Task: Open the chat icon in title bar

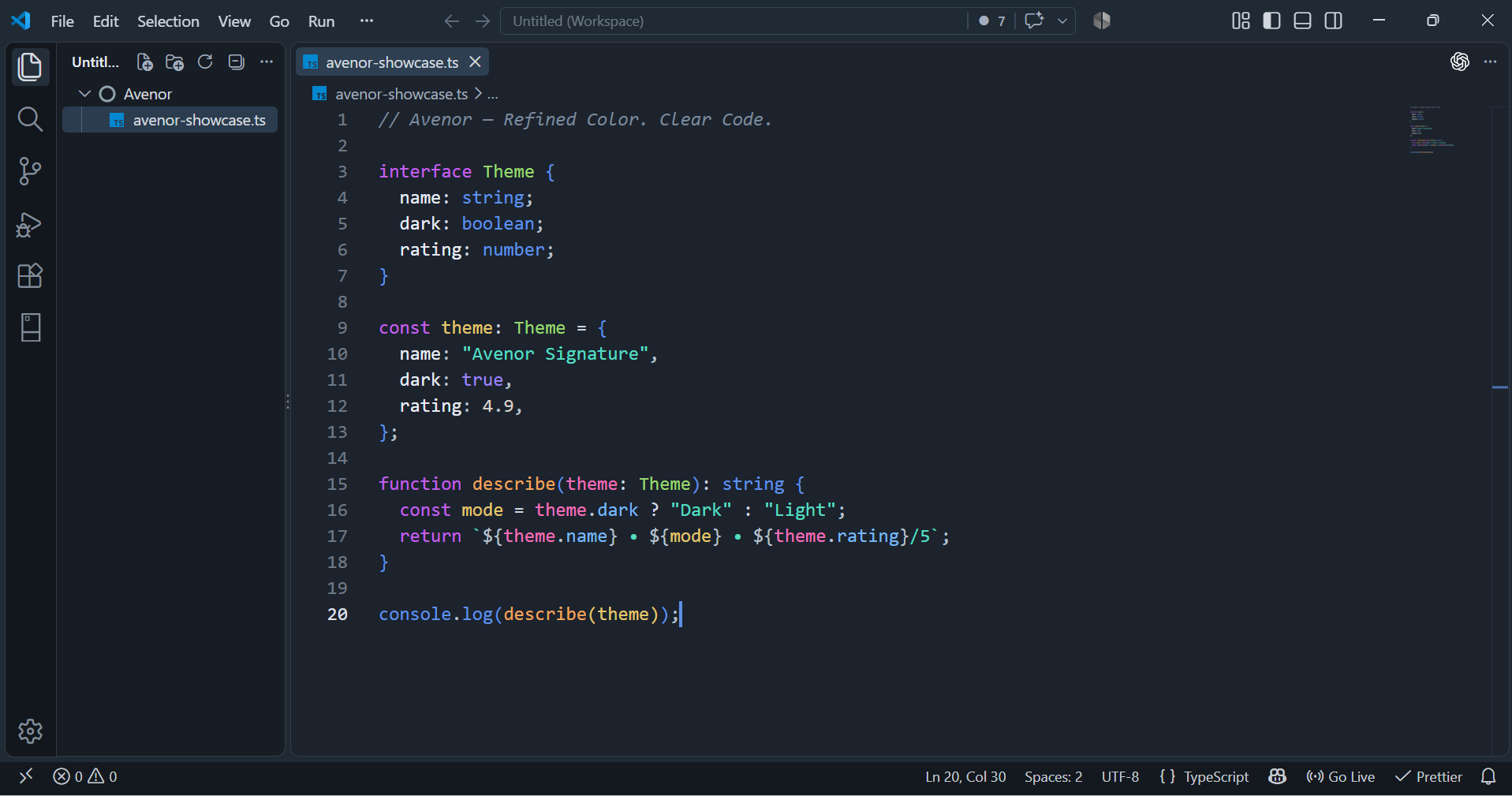Action: point(1034,21)
